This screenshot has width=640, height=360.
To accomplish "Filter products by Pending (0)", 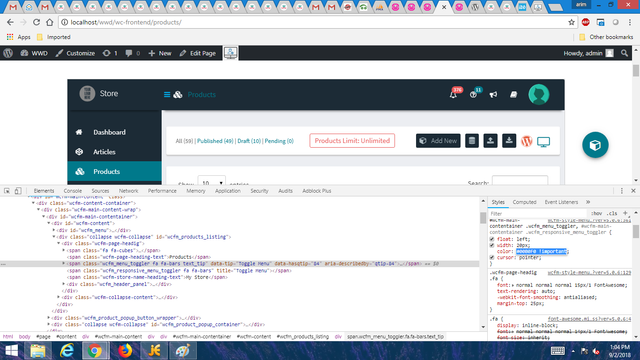I will tap(279, 141).
